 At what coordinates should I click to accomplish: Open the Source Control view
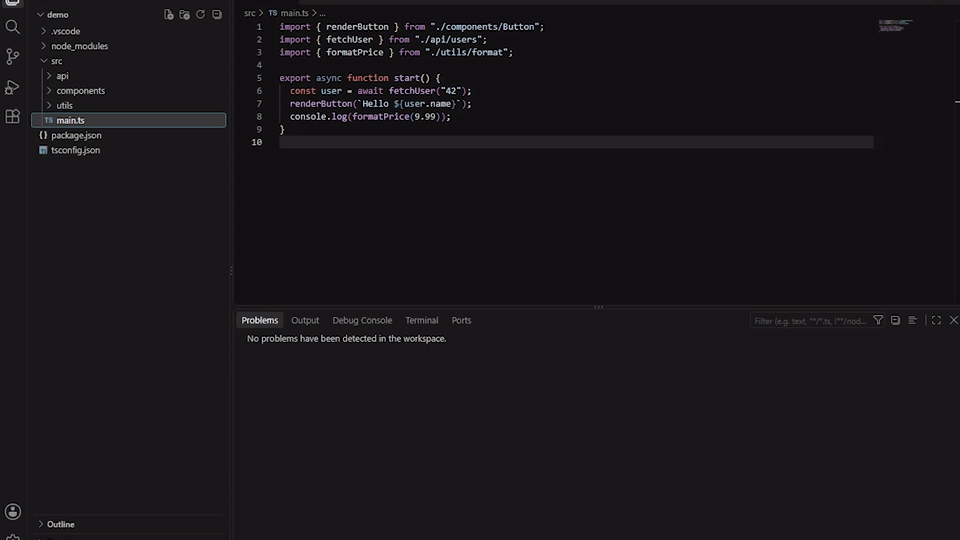(x=12, y=56)
